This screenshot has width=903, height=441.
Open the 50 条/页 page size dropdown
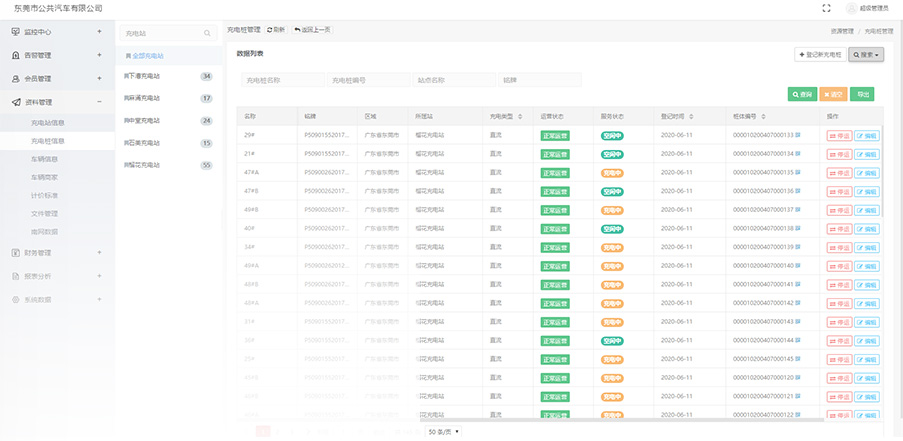(444, 432)
